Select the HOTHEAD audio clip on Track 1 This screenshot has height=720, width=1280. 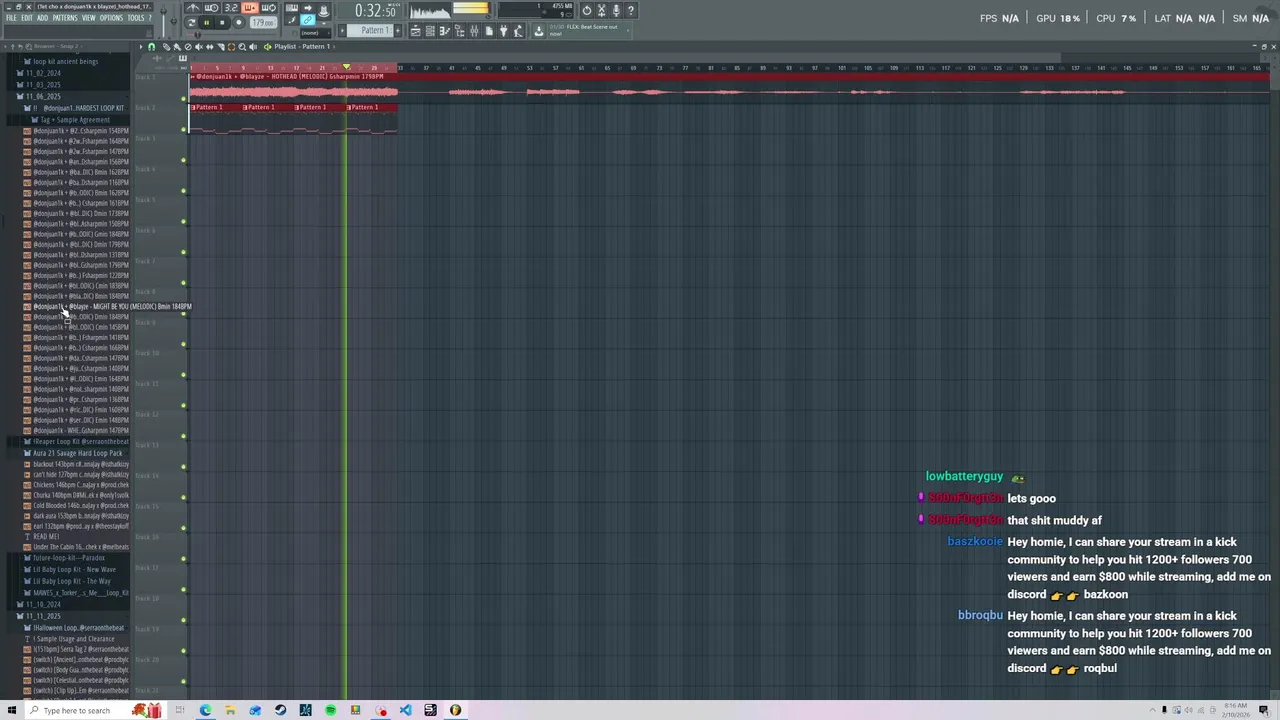coord(294,87)
